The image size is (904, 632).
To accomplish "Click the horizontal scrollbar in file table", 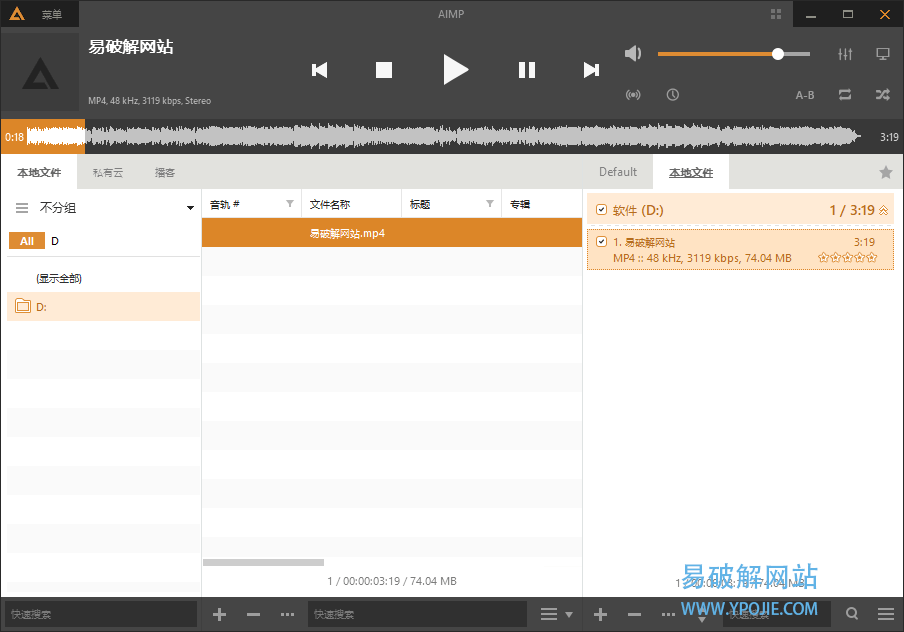I will (x=263, y=562).
